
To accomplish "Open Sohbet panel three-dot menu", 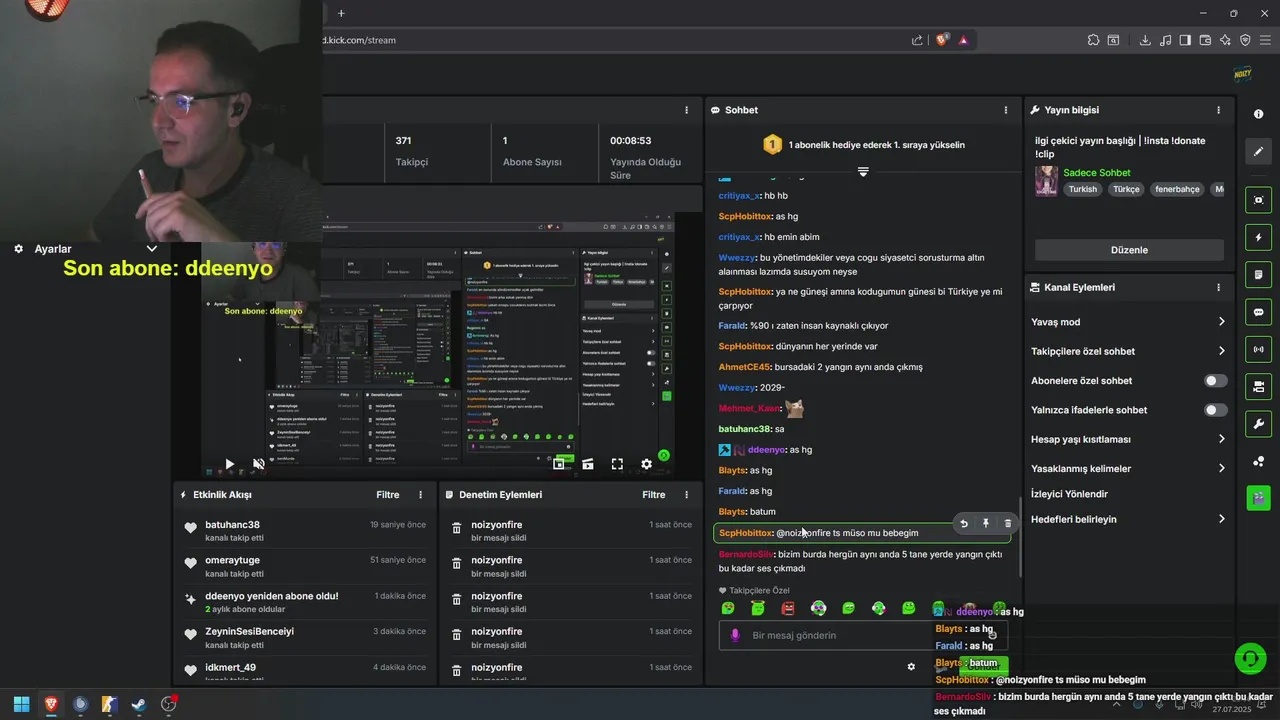I will point(1006,110).
